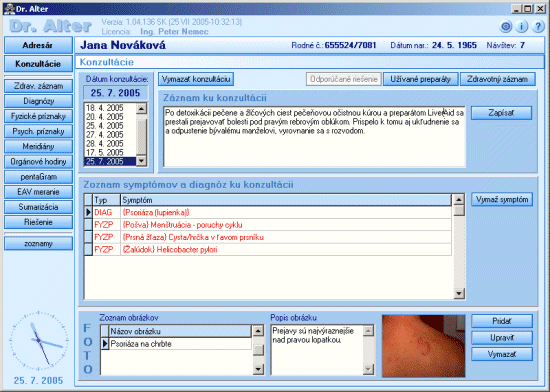Screen dimensions: 550x392
Task: Click Vymaž symptóm button
Action: [x=502, y=200]
